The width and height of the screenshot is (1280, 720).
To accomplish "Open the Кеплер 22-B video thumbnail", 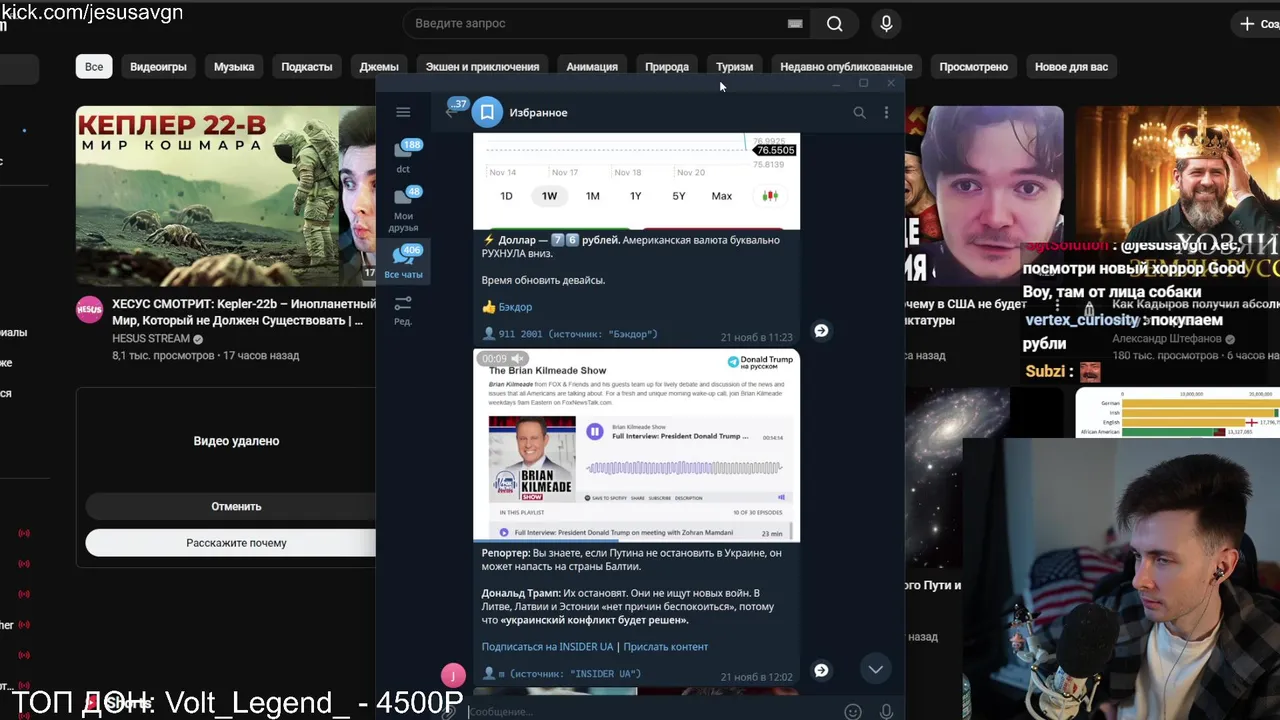I will [226, 196].
